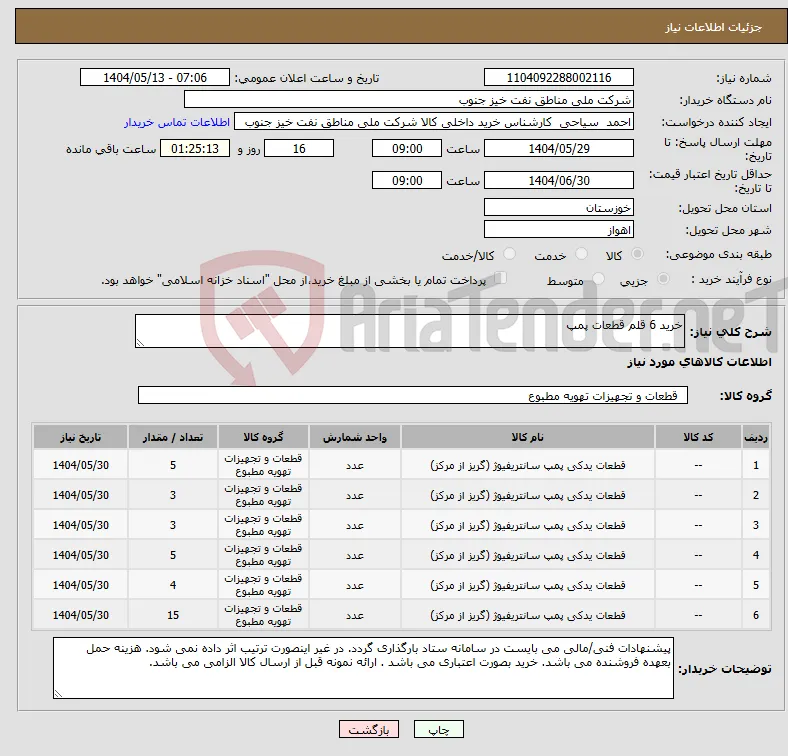Select the متوسط purchase type radio
This screenshot has height=756, width=788.
(599, 279)
